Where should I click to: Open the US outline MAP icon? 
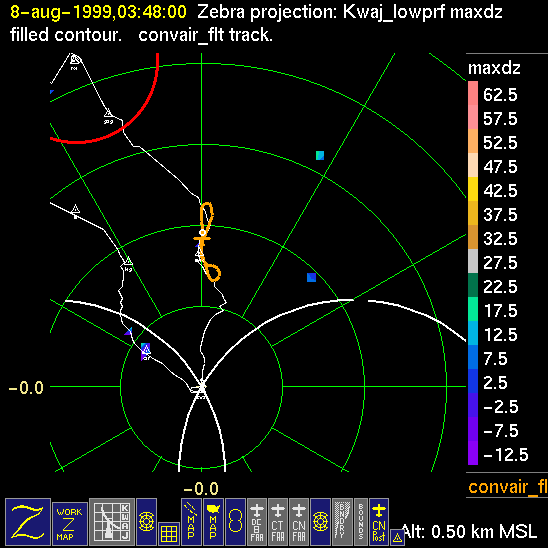213,522
